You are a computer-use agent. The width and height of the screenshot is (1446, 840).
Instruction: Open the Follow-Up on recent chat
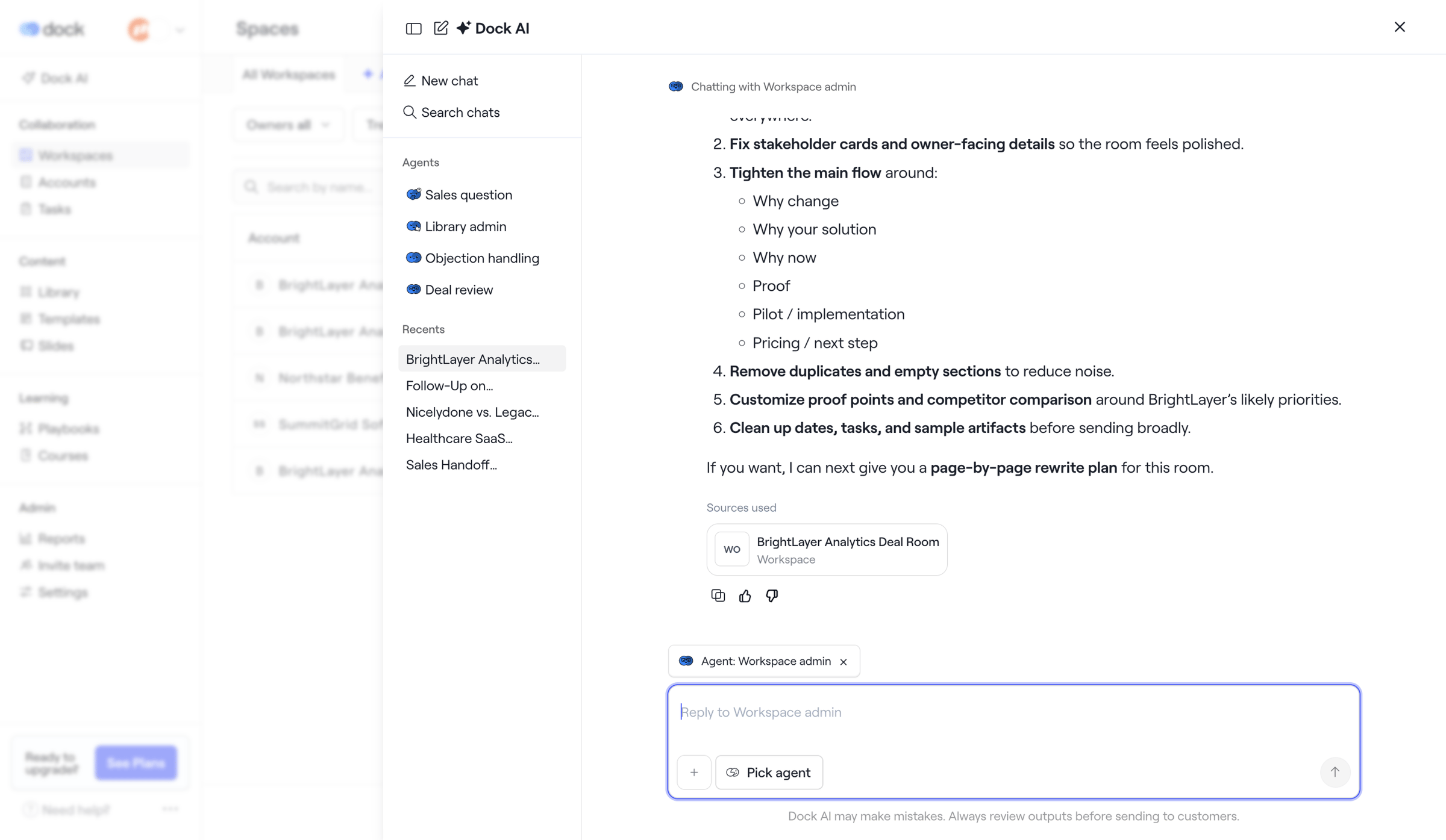482,385
